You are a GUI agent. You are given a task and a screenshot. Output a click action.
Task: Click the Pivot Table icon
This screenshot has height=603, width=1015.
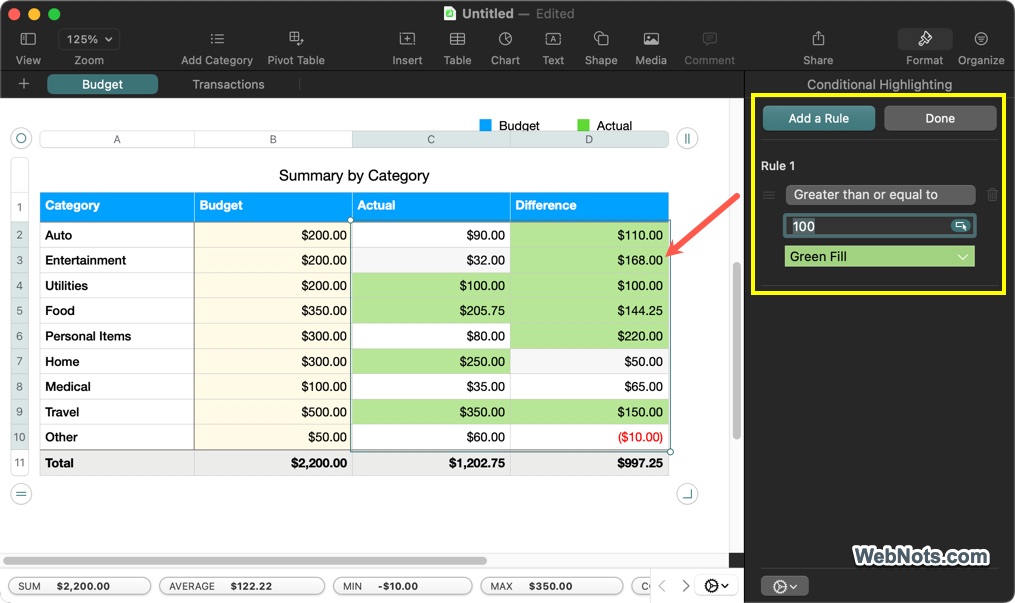[x=296, y=39]
